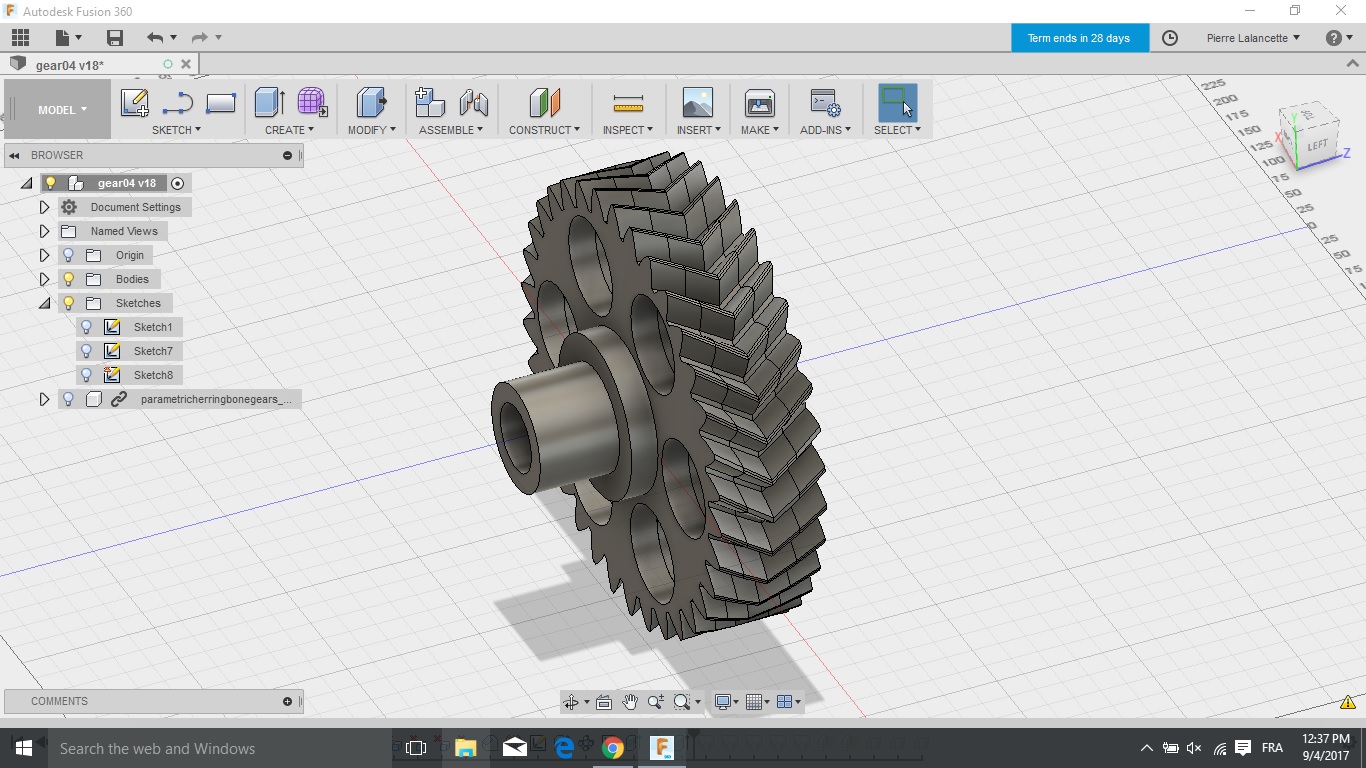Click the Look At navigation icon
This screenshot has height=768, width=1366.
coord(604,702)
